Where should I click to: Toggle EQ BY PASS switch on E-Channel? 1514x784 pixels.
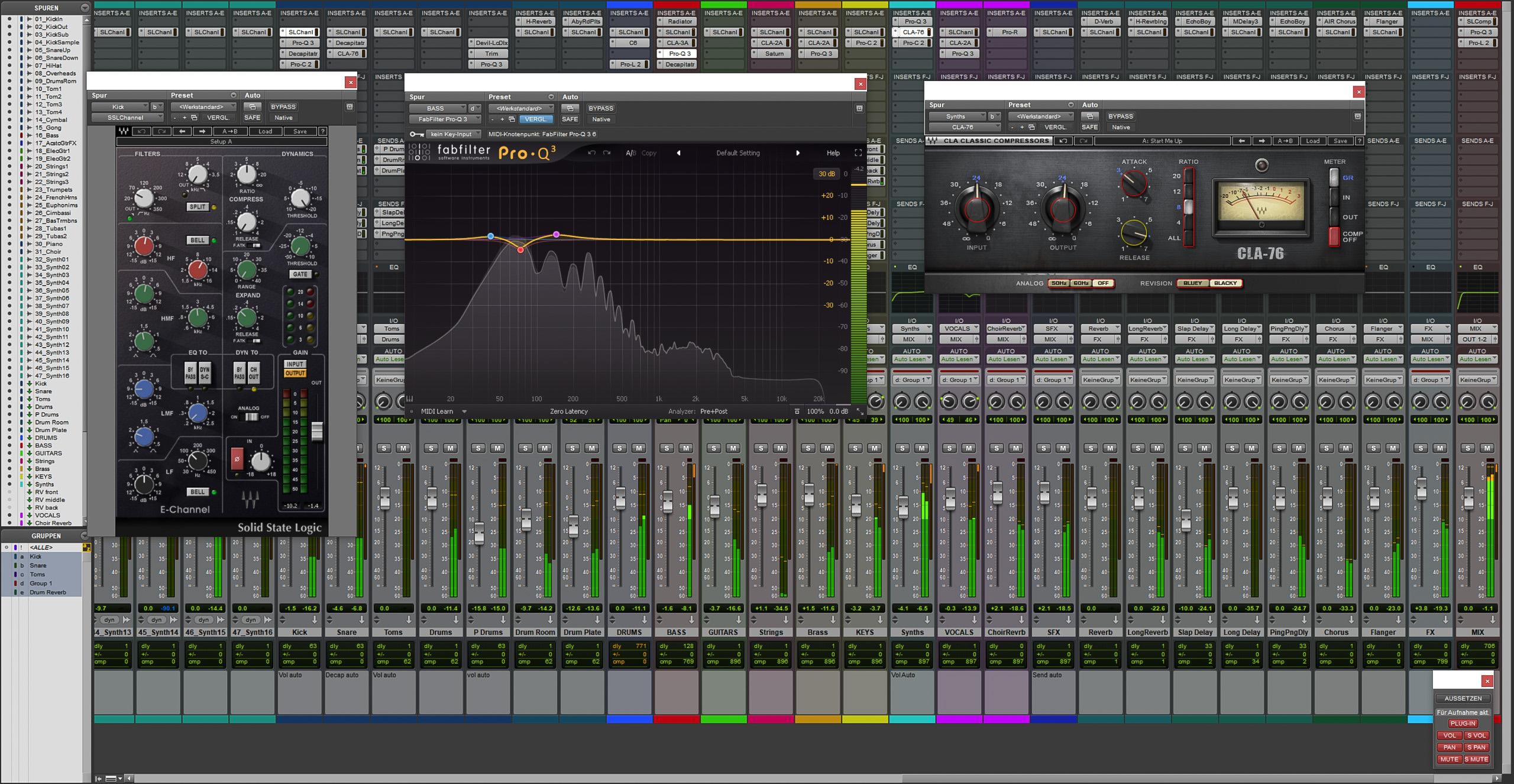[190, 372]
